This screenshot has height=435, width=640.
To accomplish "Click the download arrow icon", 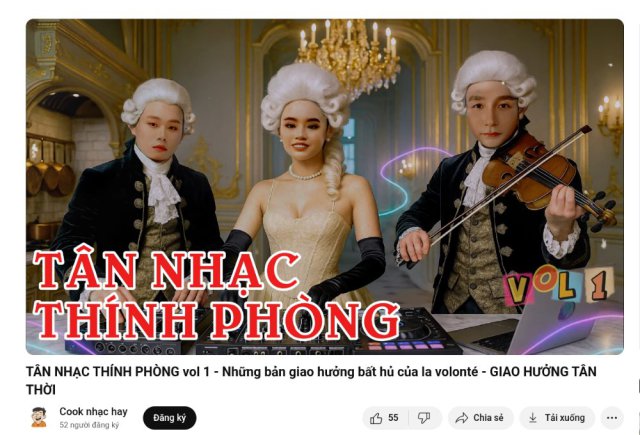I will click(532, 418).
